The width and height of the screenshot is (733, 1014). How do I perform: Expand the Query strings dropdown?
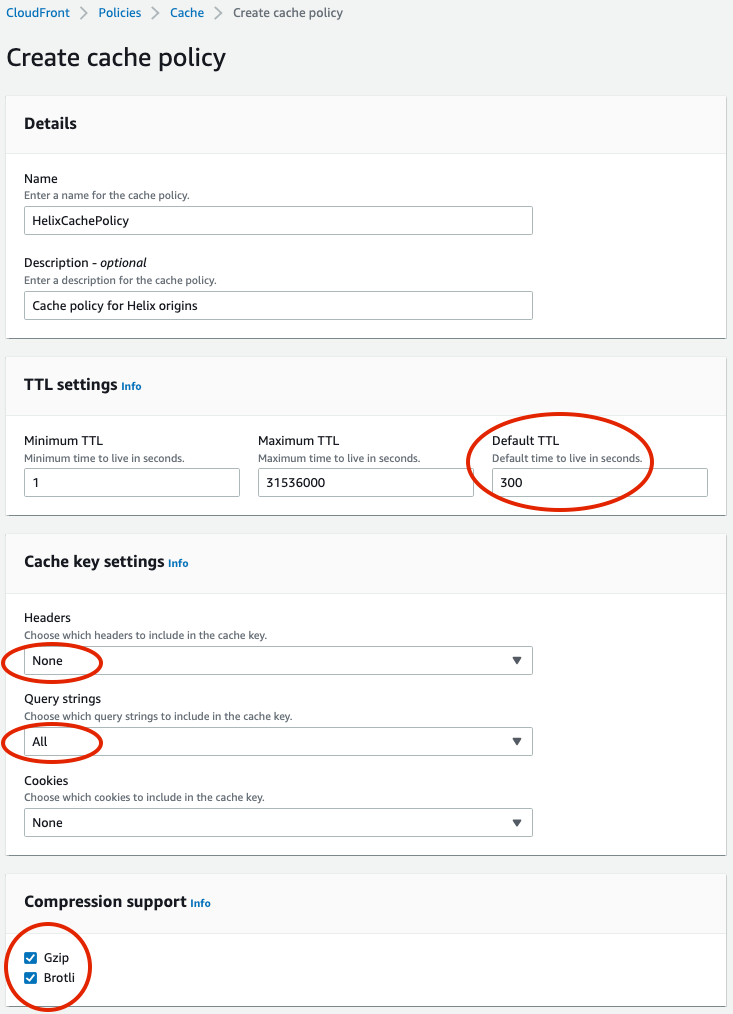click(278, 741)
